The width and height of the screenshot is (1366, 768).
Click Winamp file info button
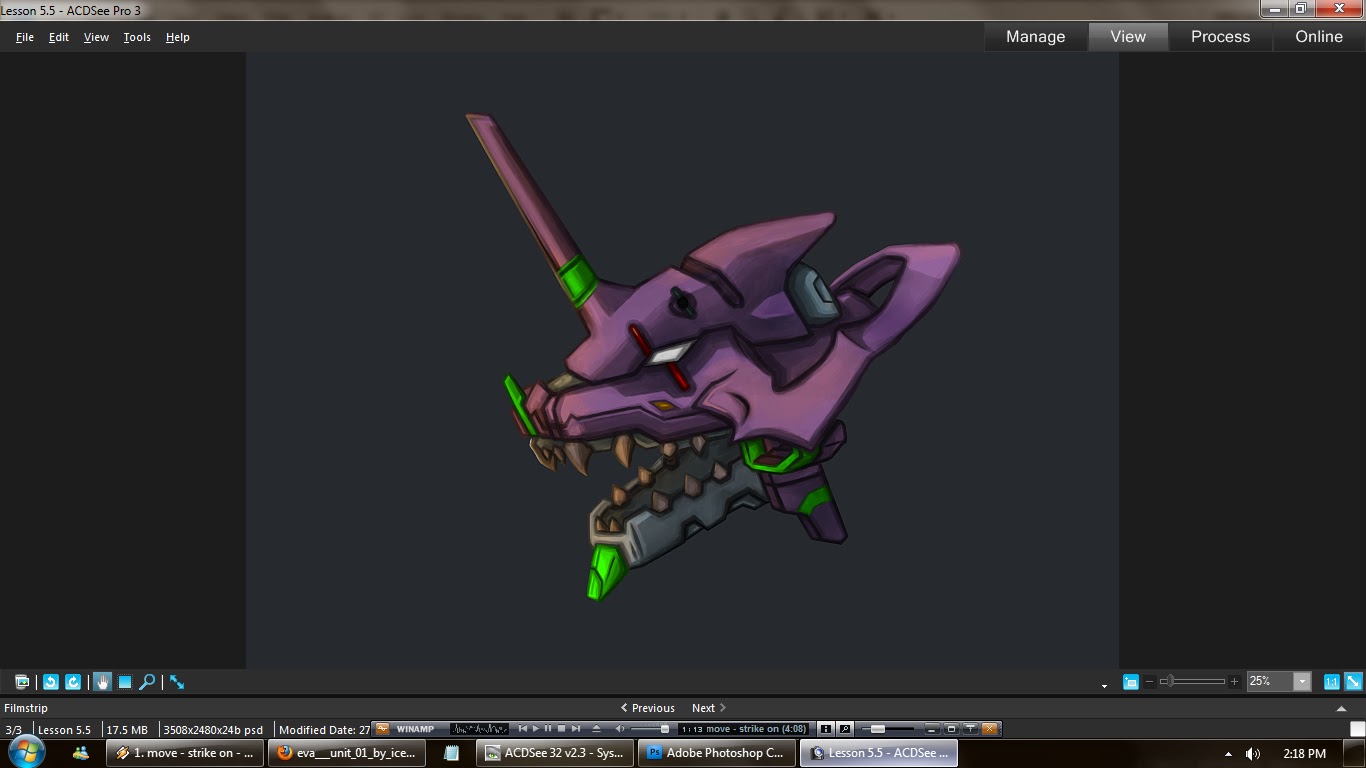[826, 729]
